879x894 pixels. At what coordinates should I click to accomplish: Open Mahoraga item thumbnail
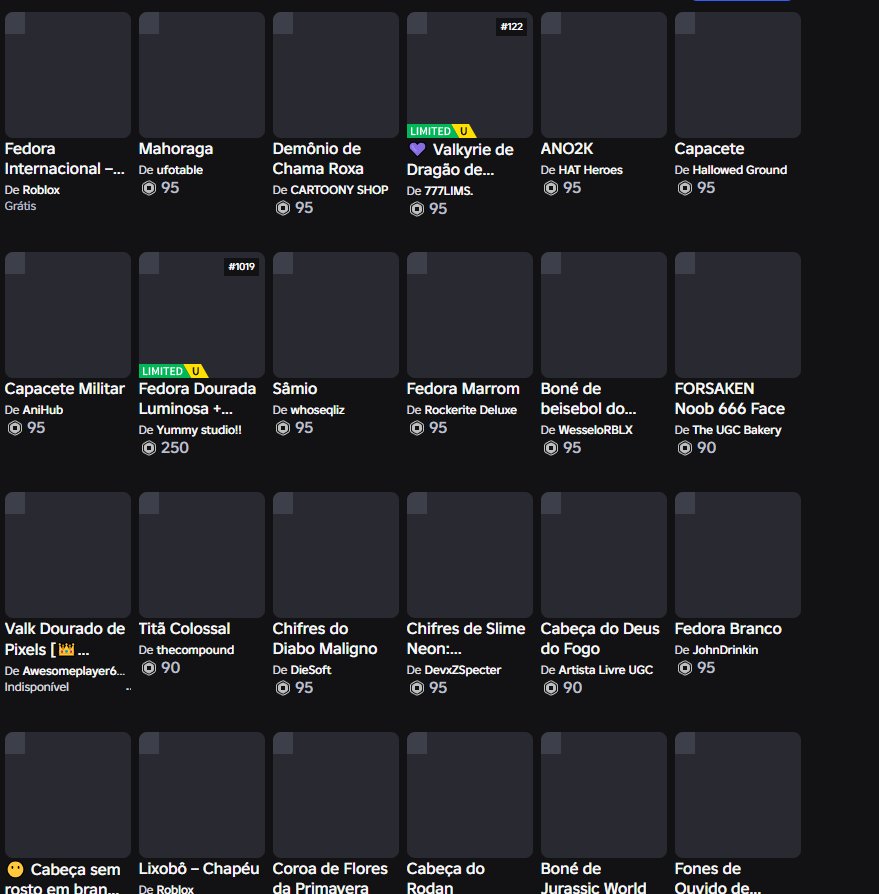[x=202, y=75]
